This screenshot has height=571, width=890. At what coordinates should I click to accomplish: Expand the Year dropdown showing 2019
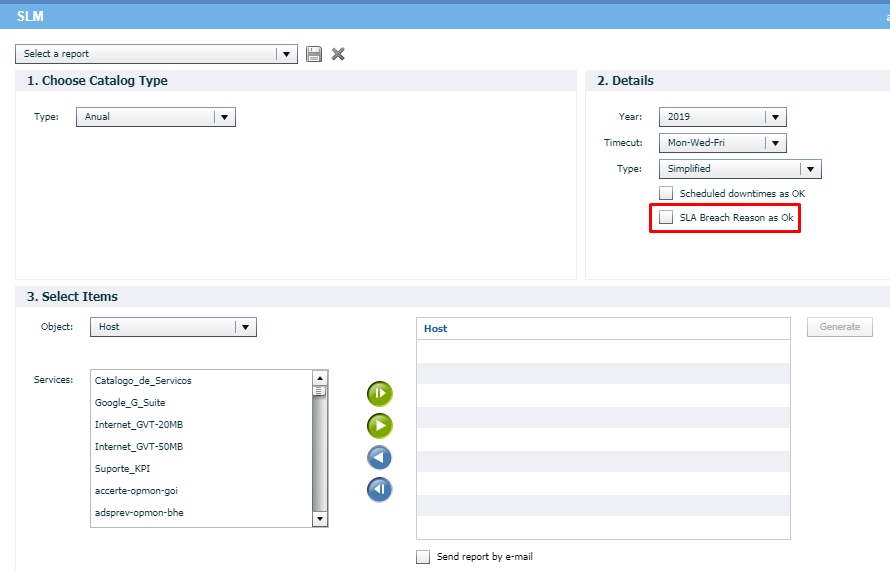[x=776, y=117]
